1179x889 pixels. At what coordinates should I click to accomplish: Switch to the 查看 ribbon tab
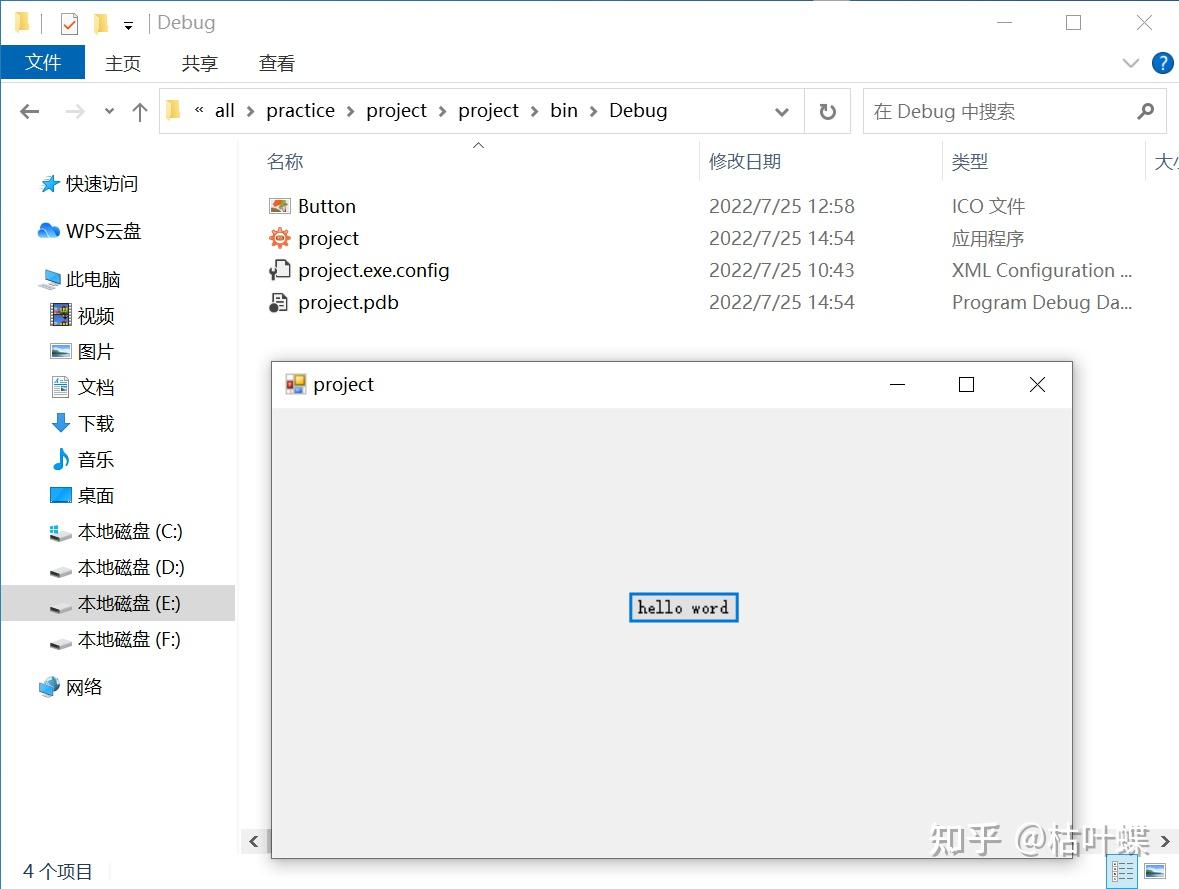tap(276, 63)
